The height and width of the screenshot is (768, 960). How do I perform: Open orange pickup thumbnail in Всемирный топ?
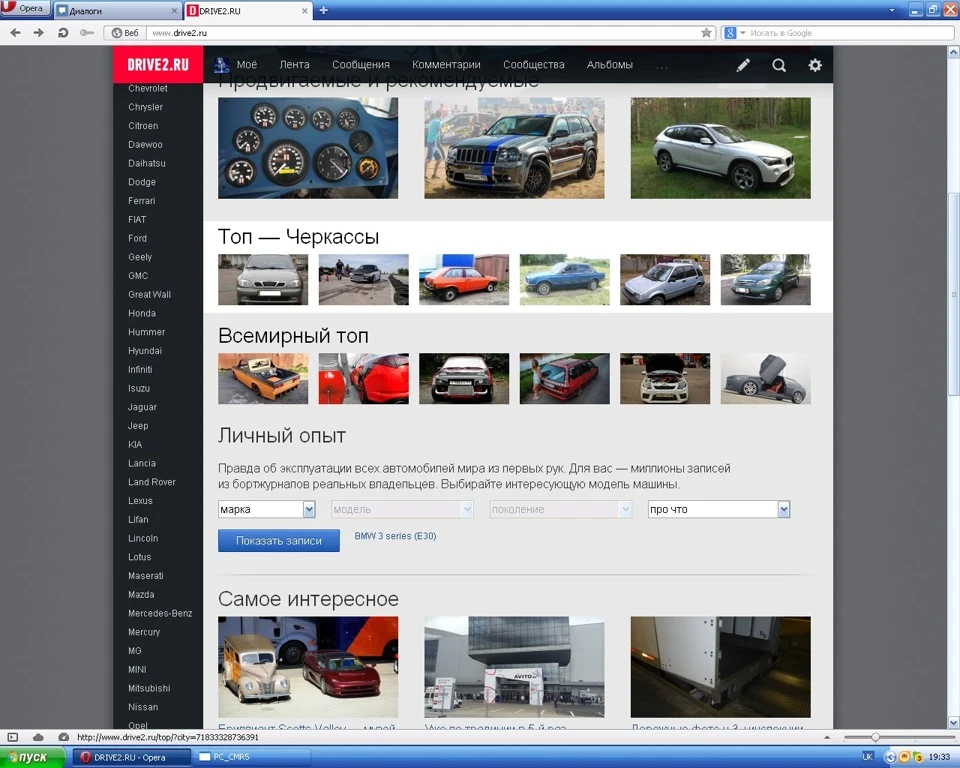[x=263, y=378]
